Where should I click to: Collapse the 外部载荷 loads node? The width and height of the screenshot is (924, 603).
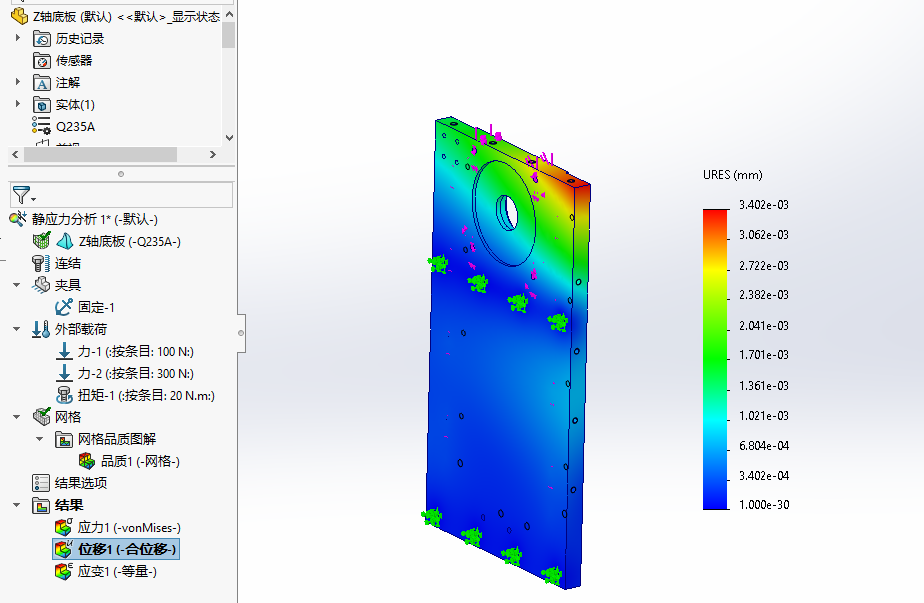(16, 329)
